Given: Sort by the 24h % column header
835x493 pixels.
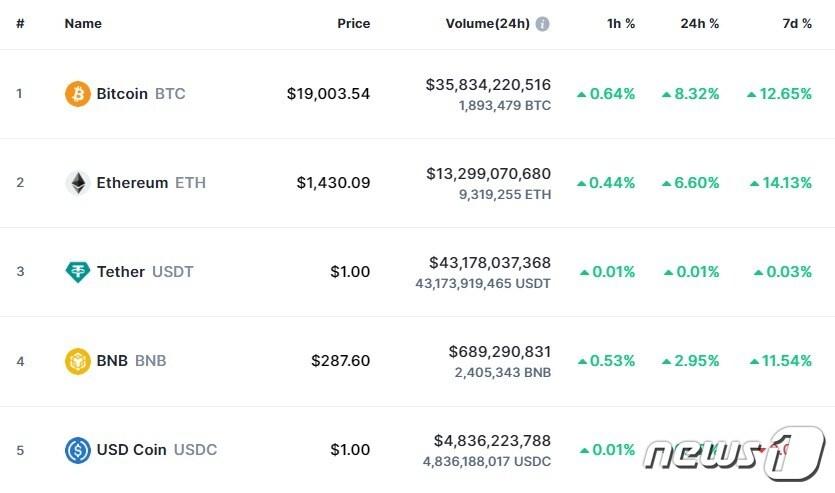Looking at the screenshot, I should coord(700,24).
